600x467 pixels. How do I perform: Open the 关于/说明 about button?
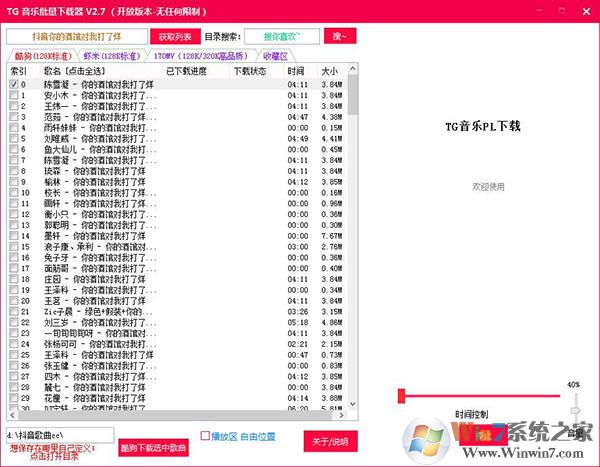[331, 441]
